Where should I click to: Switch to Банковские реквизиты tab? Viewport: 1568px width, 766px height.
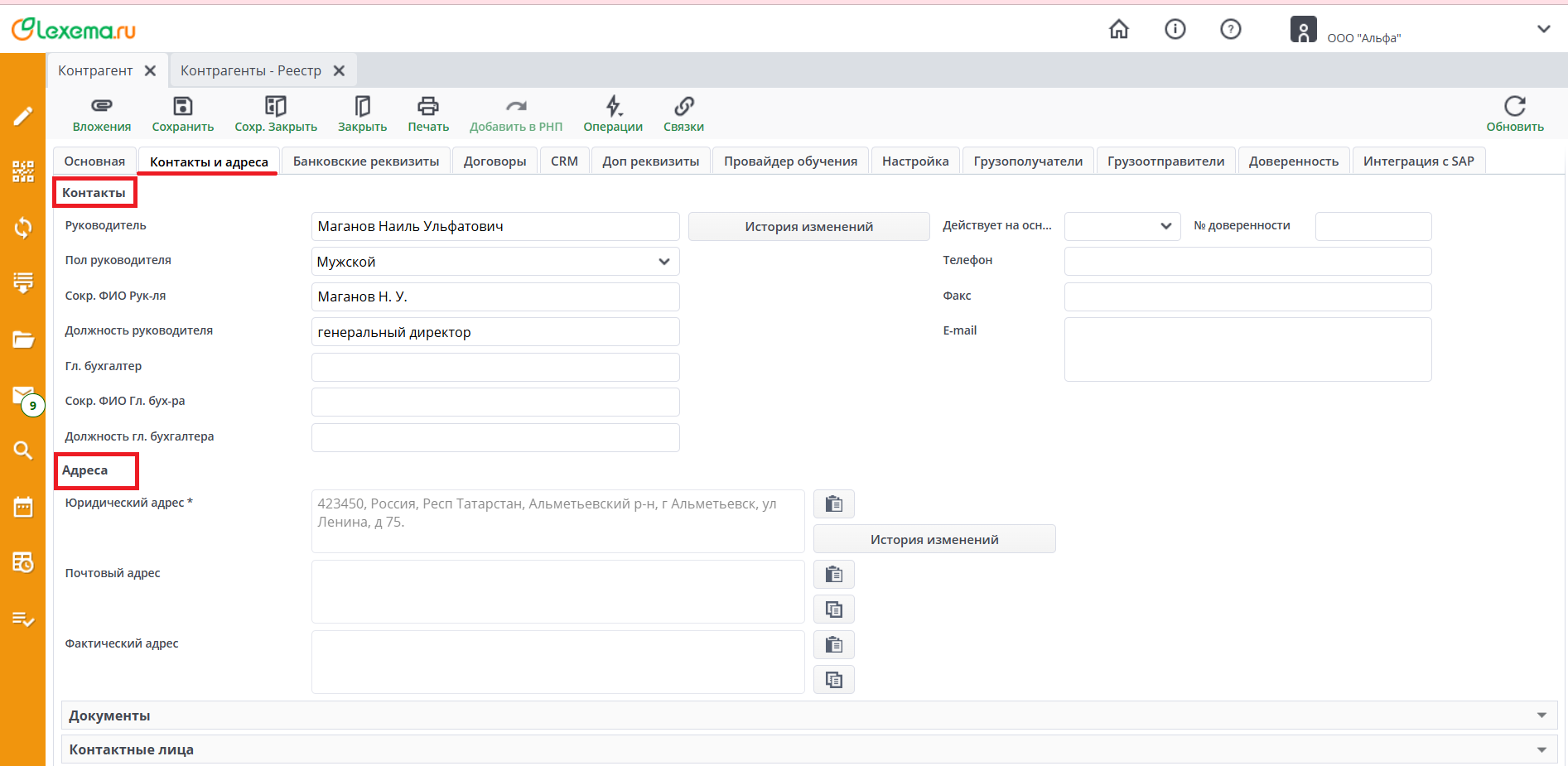coord(366,161)
